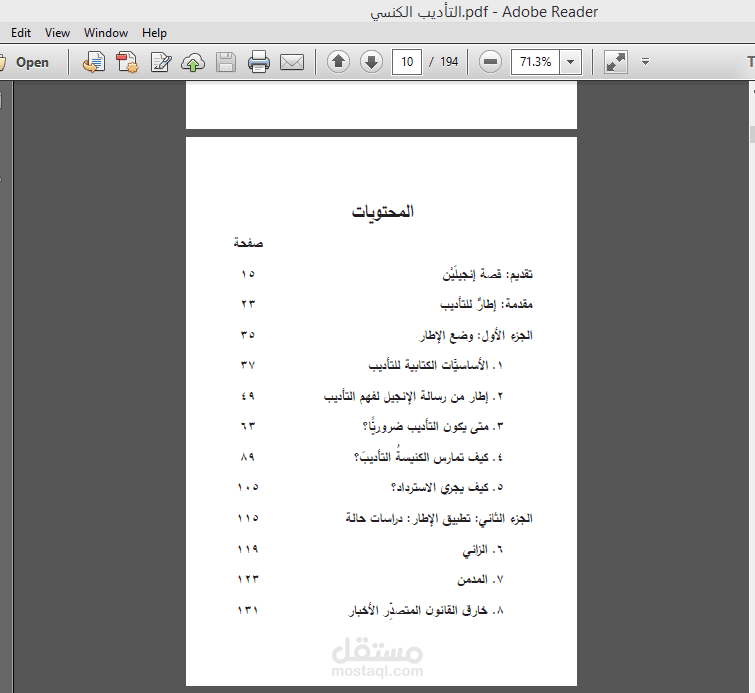Click page number ١٥
This screenshot has width=755, height=693.
point(248,274)
